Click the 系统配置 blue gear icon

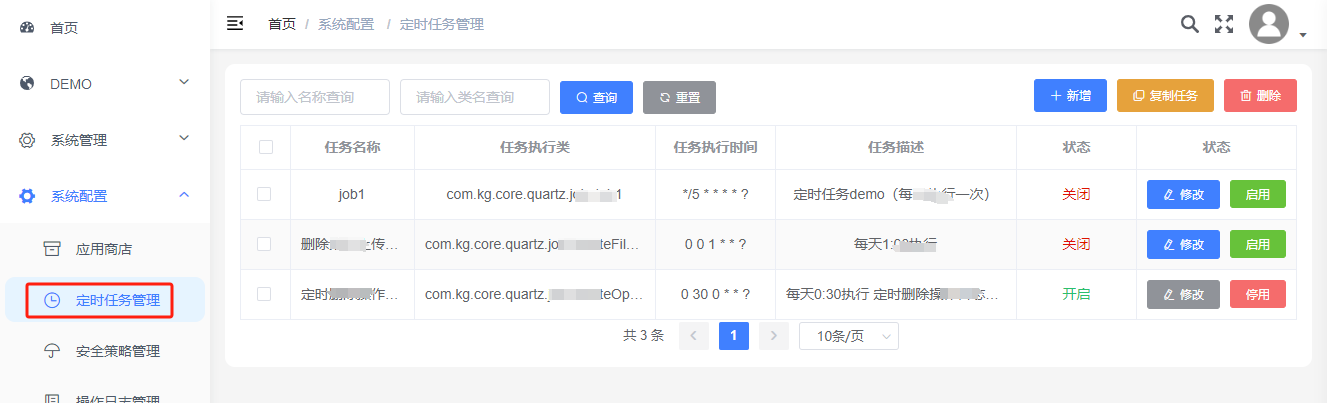27,196
